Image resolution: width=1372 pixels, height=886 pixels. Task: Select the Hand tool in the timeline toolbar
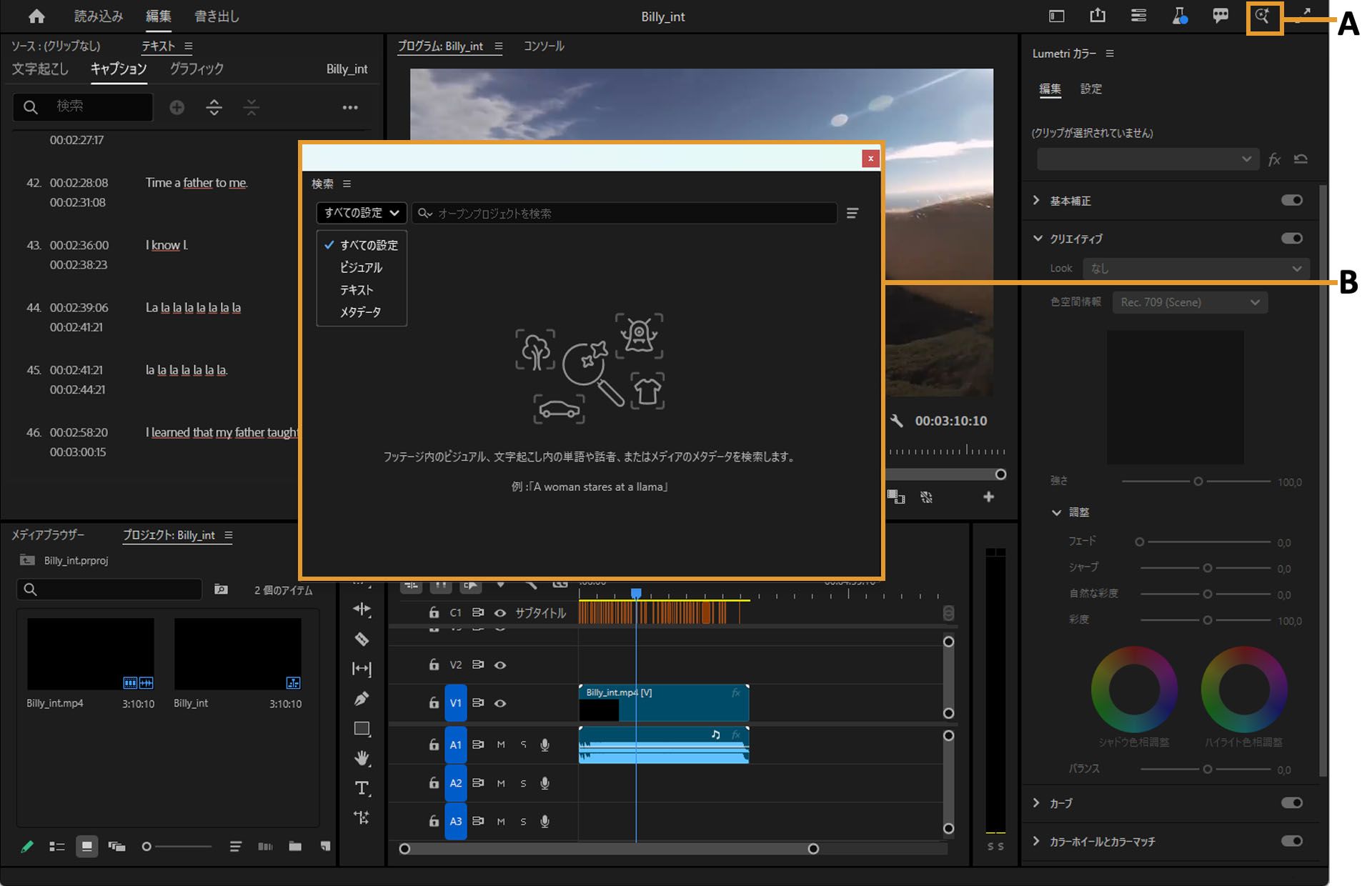pyautogui.click(x=362, y=758)
